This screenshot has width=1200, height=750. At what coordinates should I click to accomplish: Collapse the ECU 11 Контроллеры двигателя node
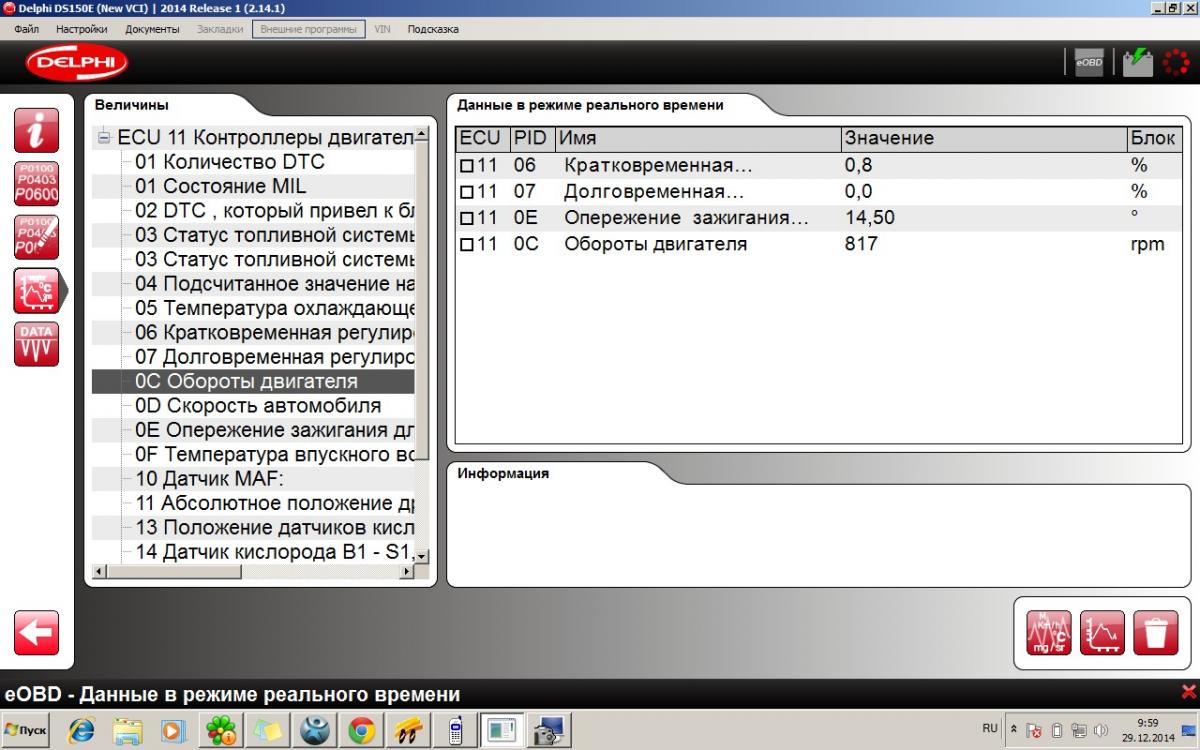[x=104, y=137]
